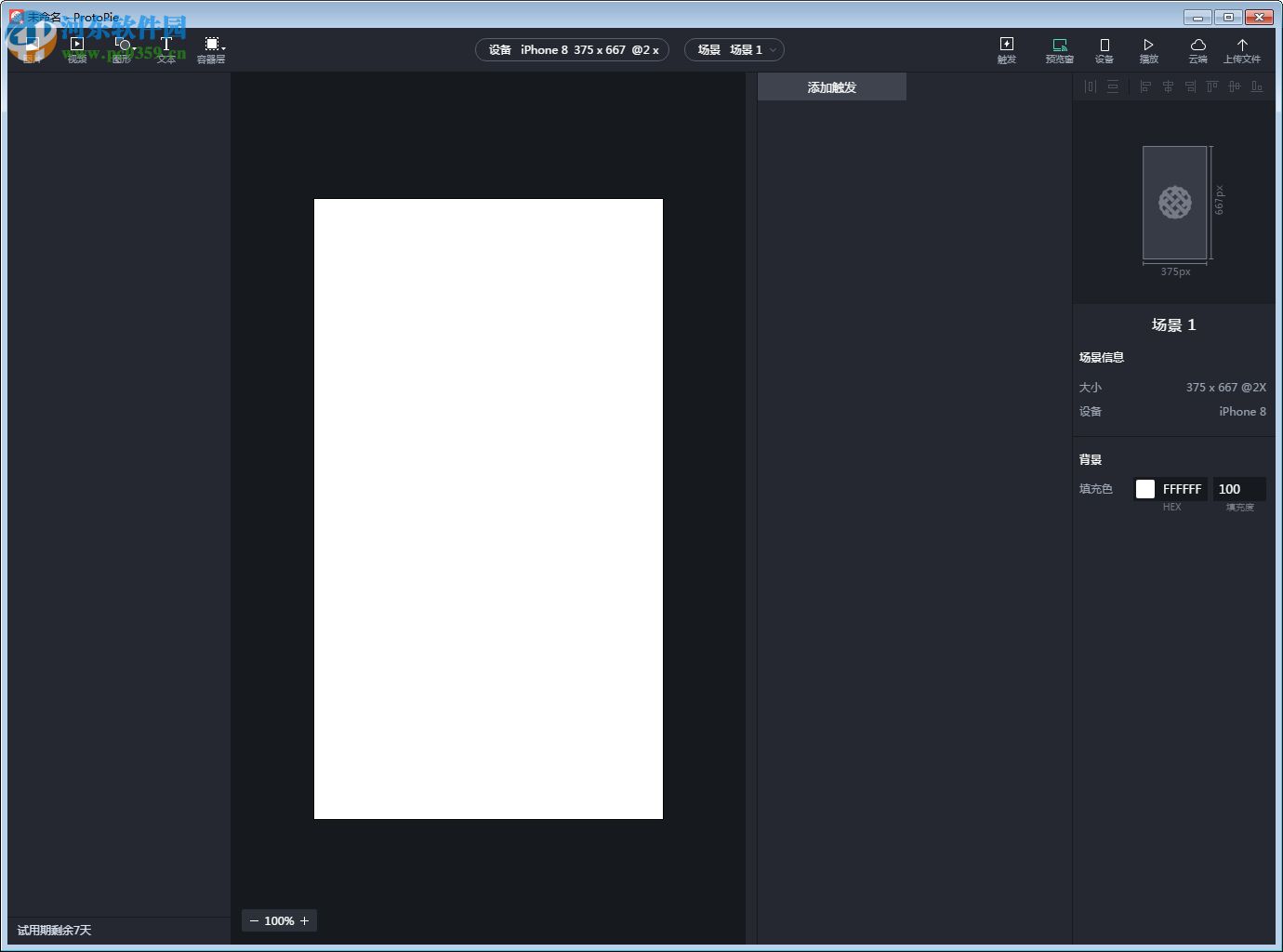Open the iPhone 8 device selector
Screen dimensions: 1283x952
point(572,49)
